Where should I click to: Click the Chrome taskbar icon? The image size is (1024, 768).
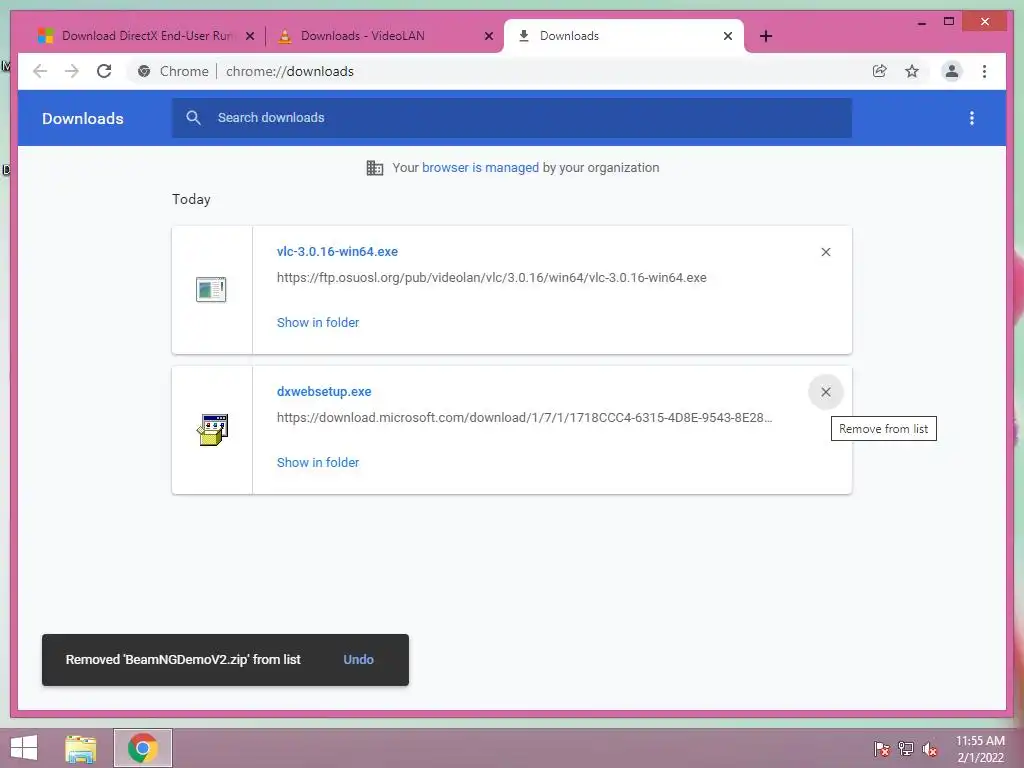[x=143, y=748]
